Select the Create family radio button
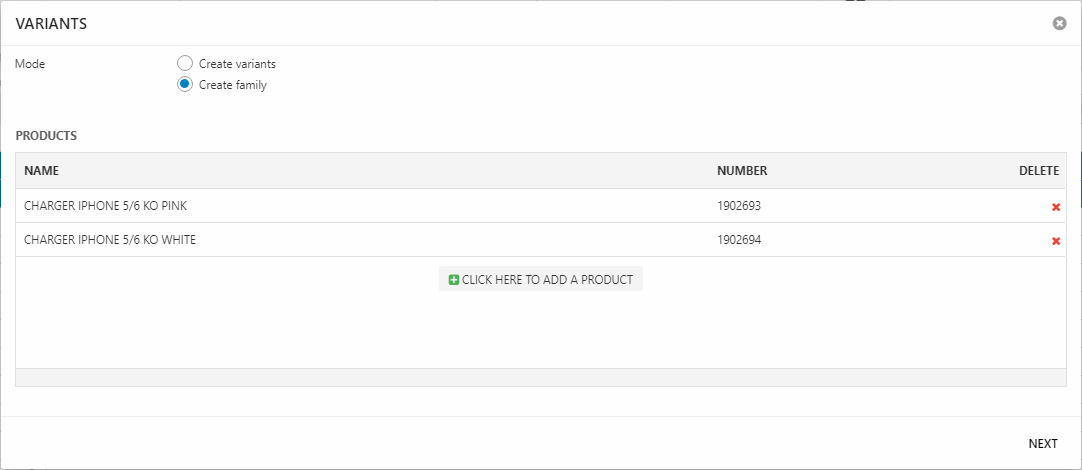 click(185, 85)
